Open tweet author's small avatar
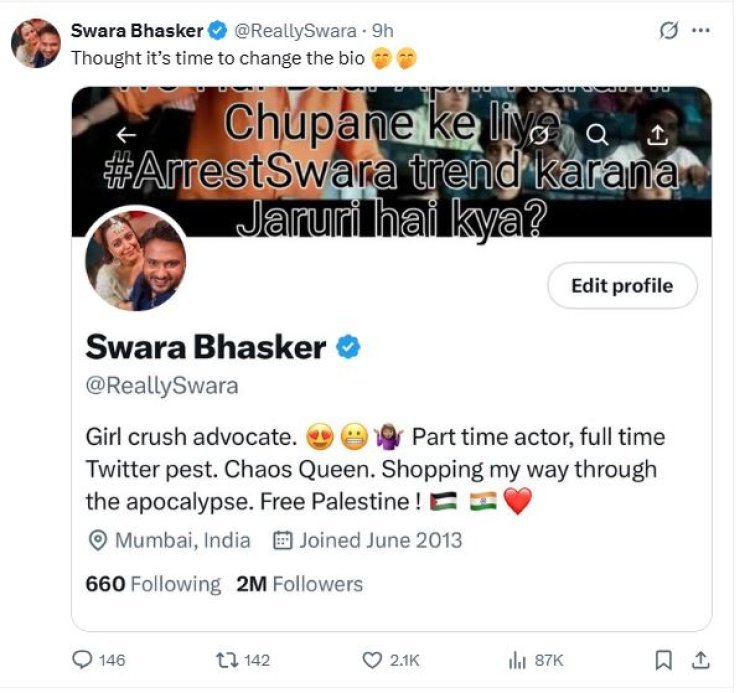The width and height of the screenshot is (750, 693). (x=36, y=43)
